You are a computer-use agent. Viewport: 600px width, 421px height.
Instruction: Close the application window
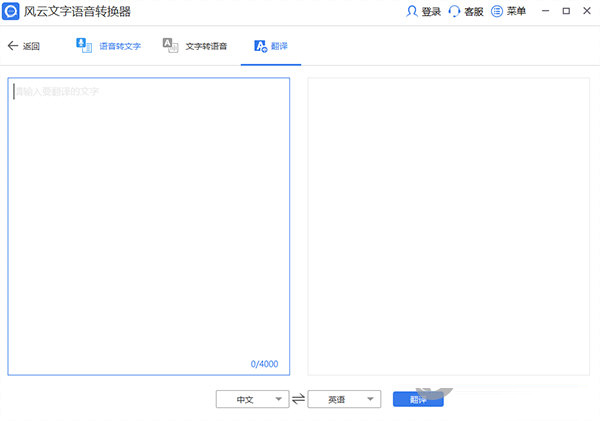[586, 12]
